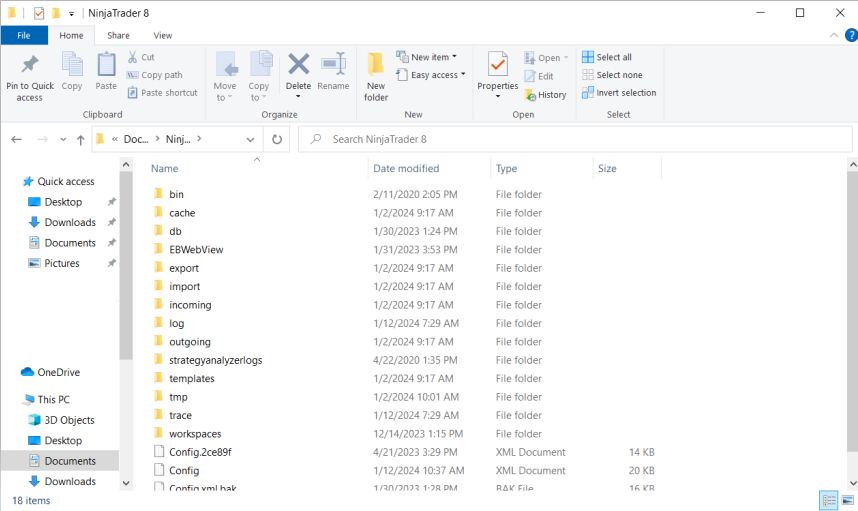Click Select none in ribbon
Viewport: 858px width, 511px height.
pyautogui.click(x=612, y=75)
